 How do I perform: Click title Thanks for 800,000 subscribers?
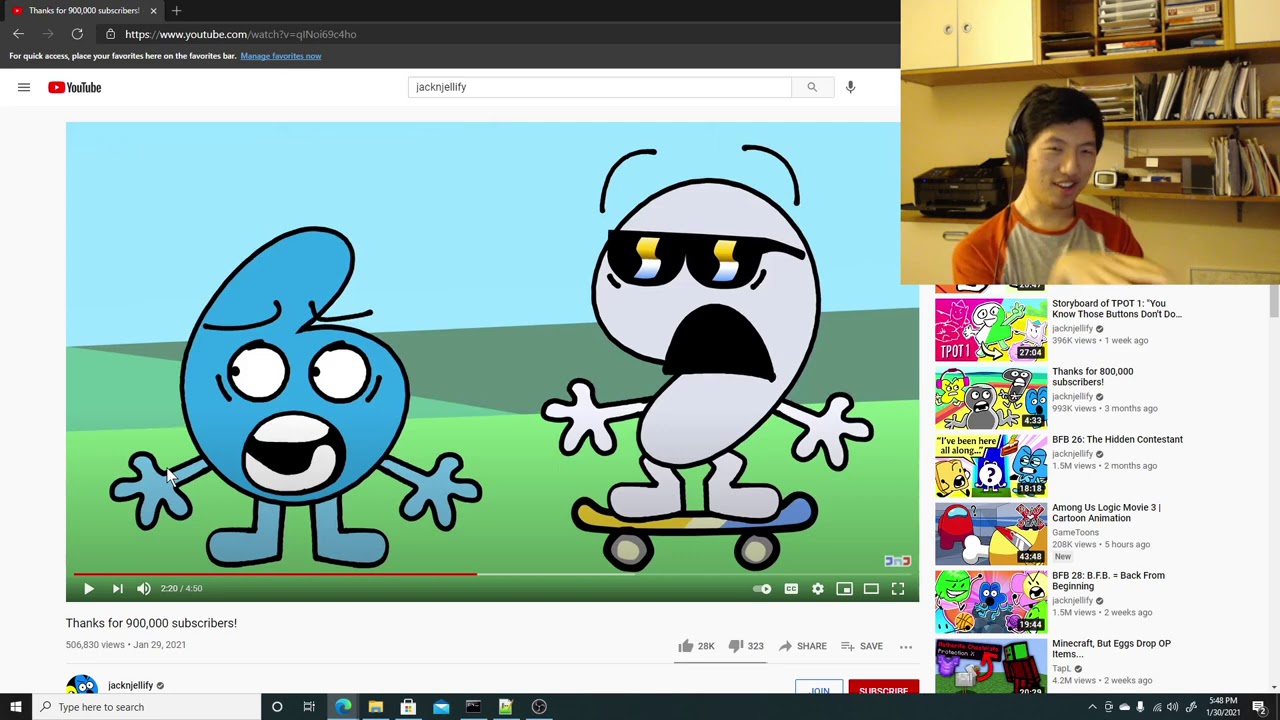tap(1092, 376)
